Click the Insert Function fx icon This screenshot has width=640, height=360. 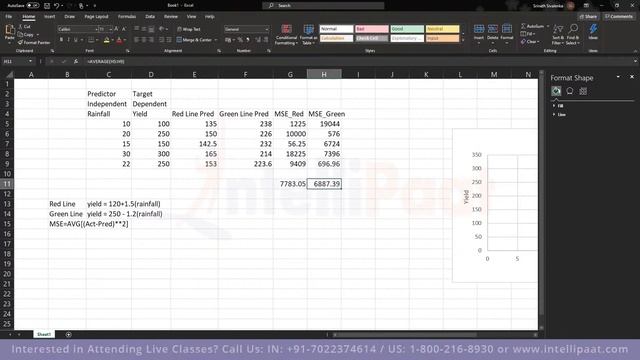pos(76,61)
